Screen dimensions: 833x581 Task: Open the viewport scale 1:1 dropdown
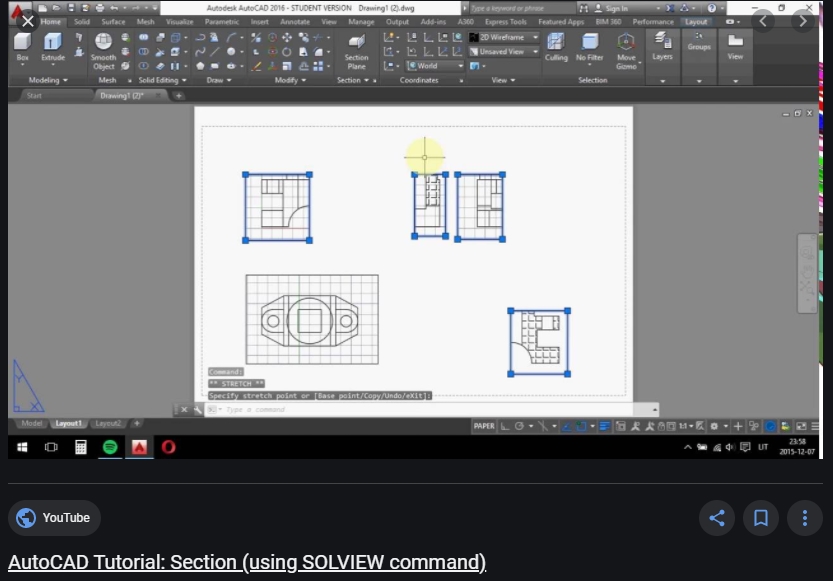pos(686,426)
